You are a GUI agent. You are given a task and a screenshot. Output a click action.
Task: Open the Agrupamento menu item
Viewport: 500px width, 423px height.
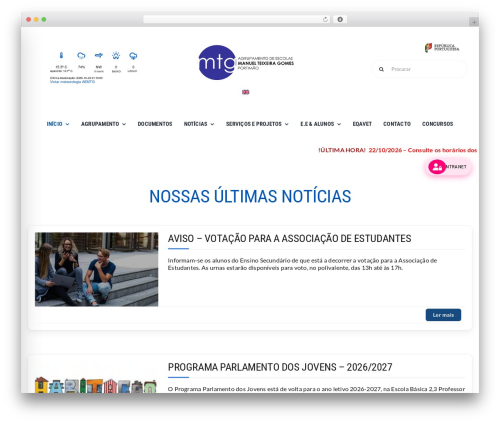pyautogui.click(x=100, y=124)
